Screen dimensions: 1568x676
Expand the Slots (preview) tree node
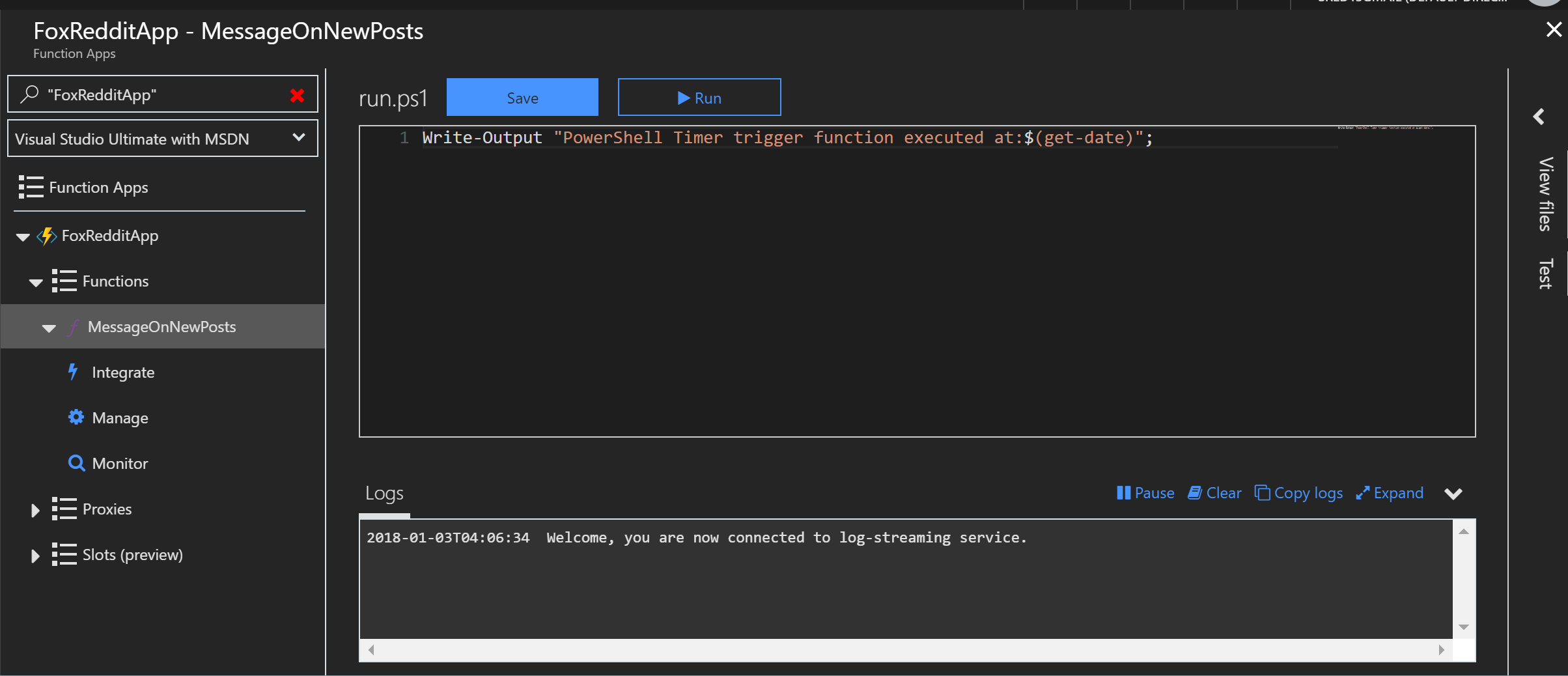pyautogui.click(x=35, y=556)
